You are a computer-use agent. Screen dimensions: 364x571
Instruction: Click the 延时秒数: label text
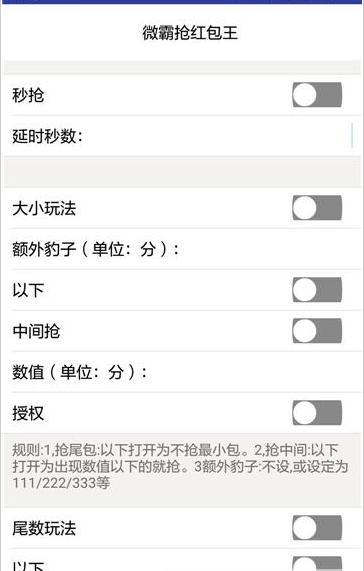[x=47, y=137]
